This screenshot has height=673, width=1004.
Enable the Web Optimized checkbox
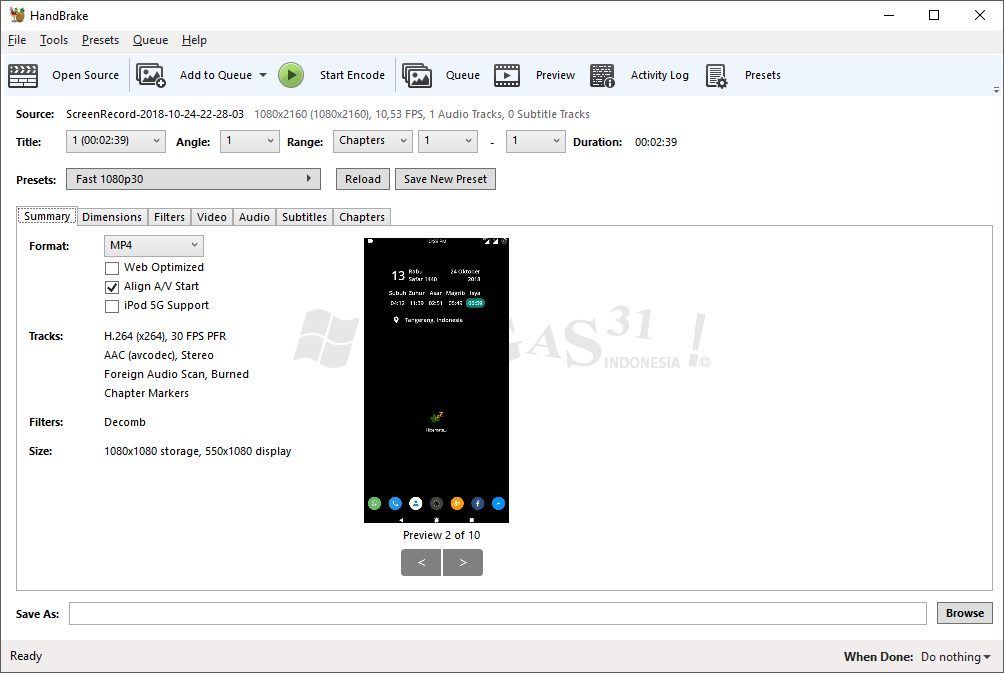point(112,268)
